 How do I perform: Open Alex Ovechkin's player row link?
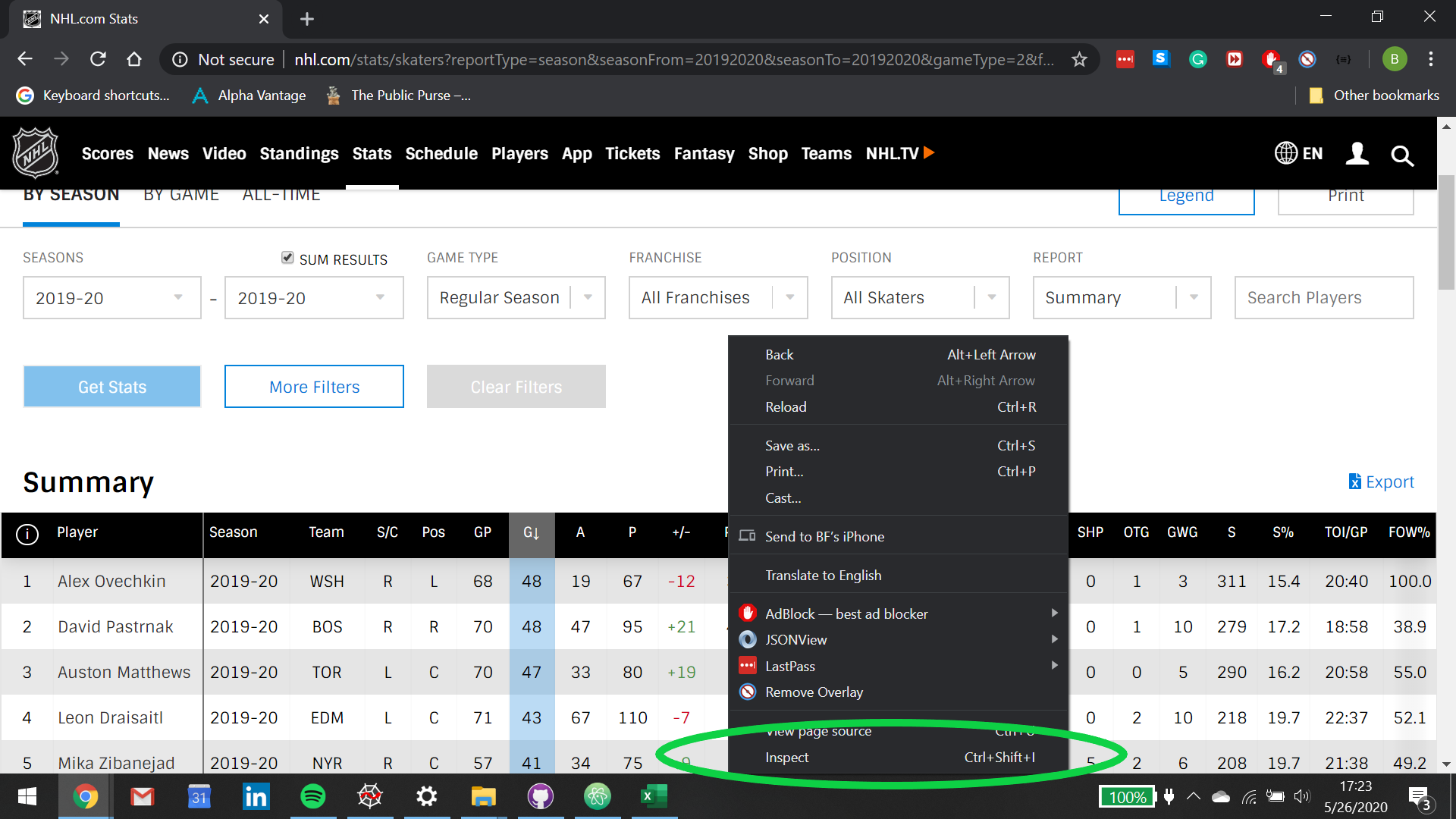click(111, 582)
